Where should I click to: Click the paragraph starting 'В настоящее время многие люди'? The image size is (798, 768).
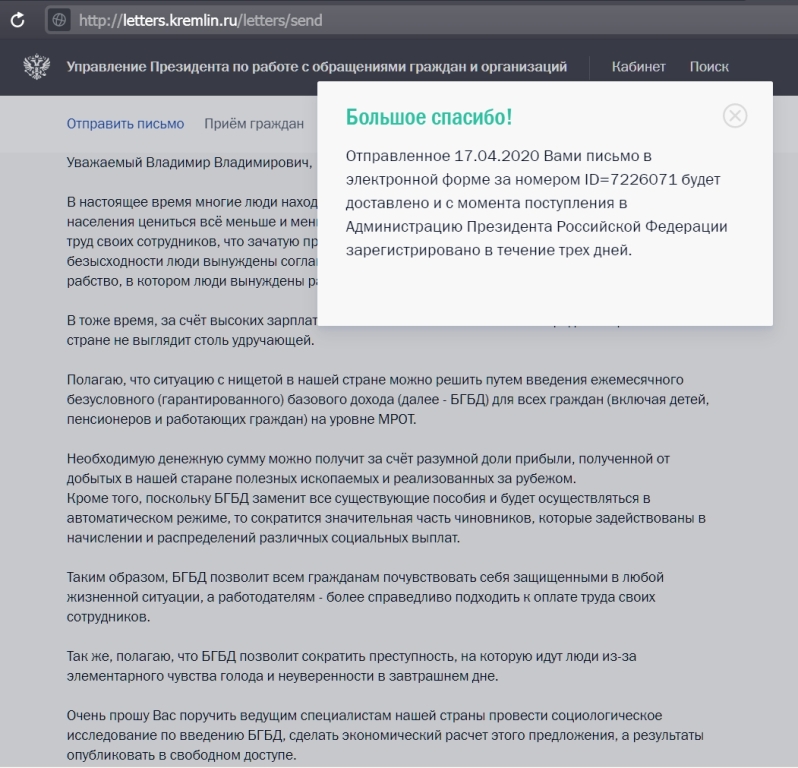[190, 240]
